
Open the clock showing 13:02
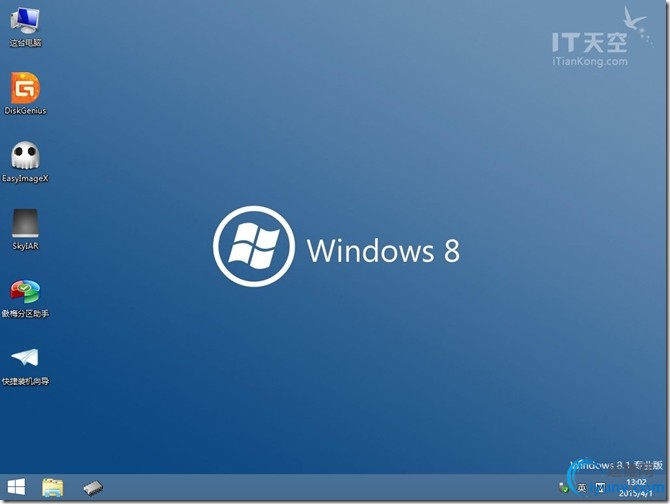636,487
